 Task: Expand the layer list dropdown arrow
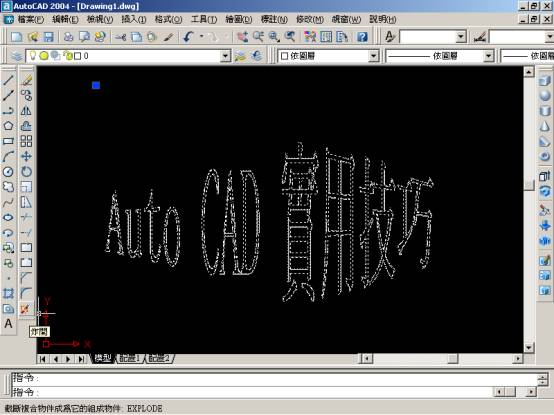[x=225, y=56]
